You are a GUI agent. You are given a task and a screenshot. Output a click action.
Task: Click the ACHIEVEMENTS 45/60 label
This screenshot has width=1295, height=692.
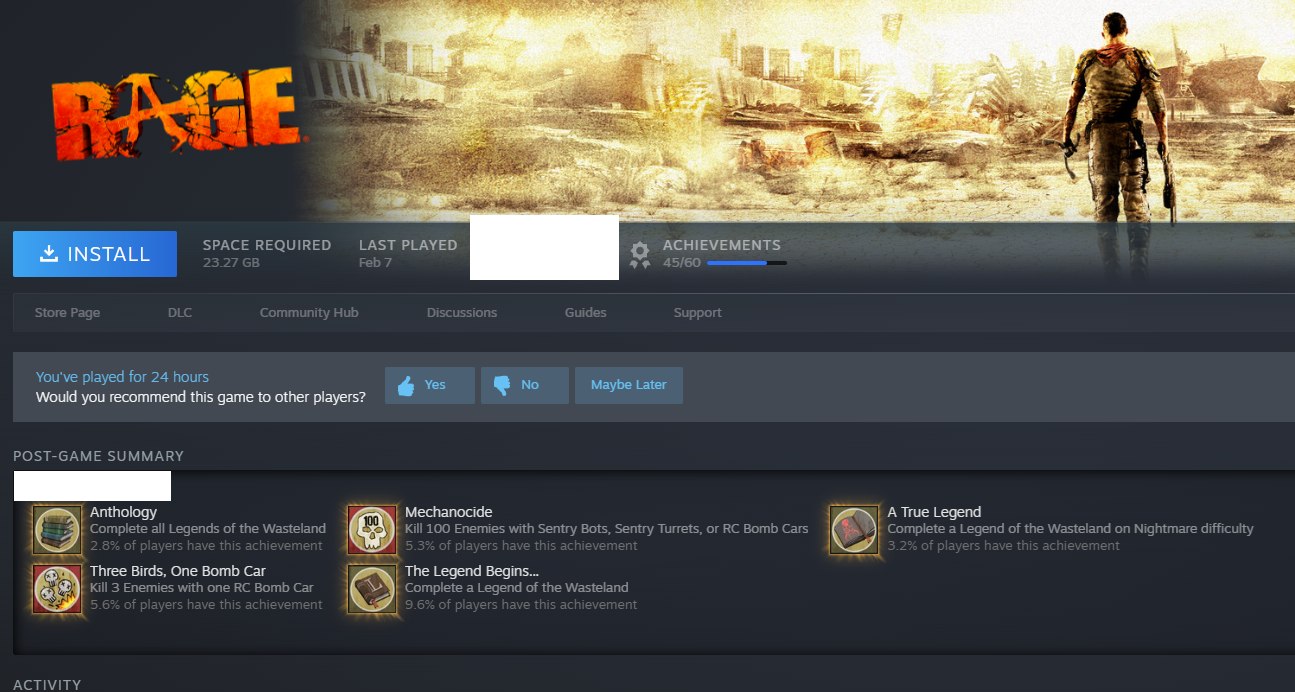tap(722, 254)
